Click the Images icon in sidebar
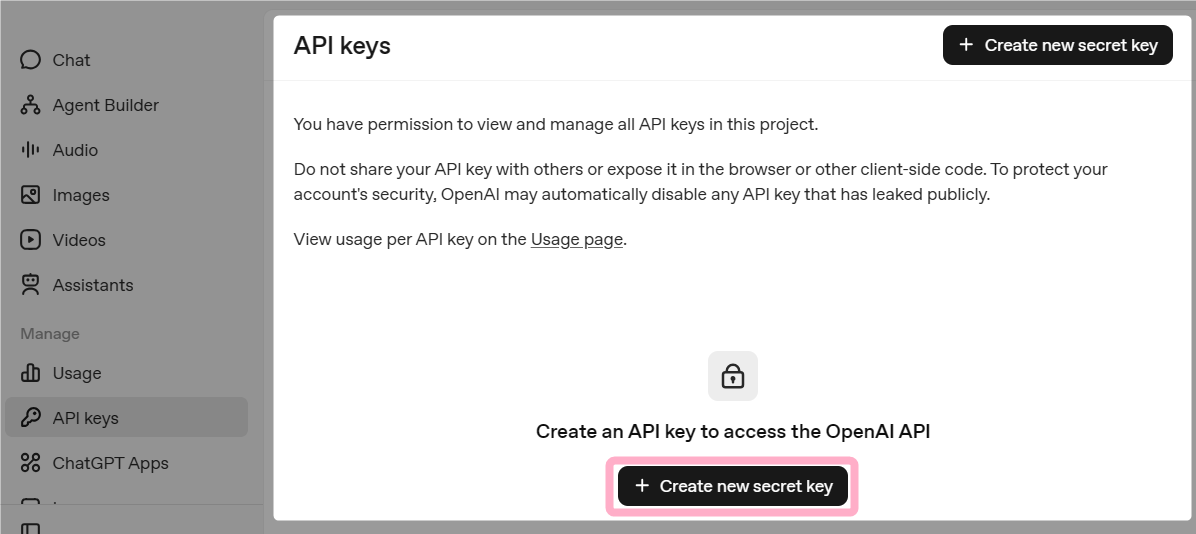Viewport: 1196px width, 534px height. pos(30,195)
